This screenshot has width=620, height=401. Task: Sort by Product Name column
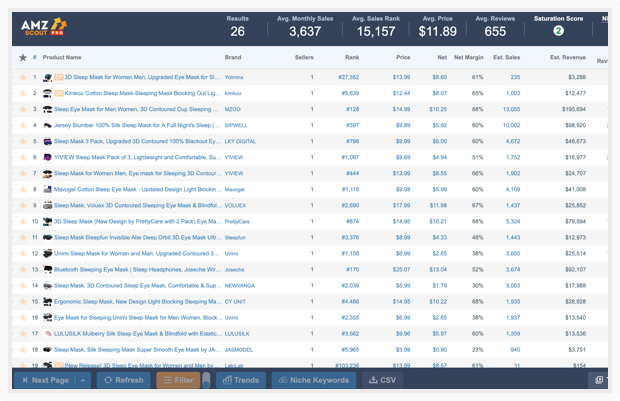[62, 57]
